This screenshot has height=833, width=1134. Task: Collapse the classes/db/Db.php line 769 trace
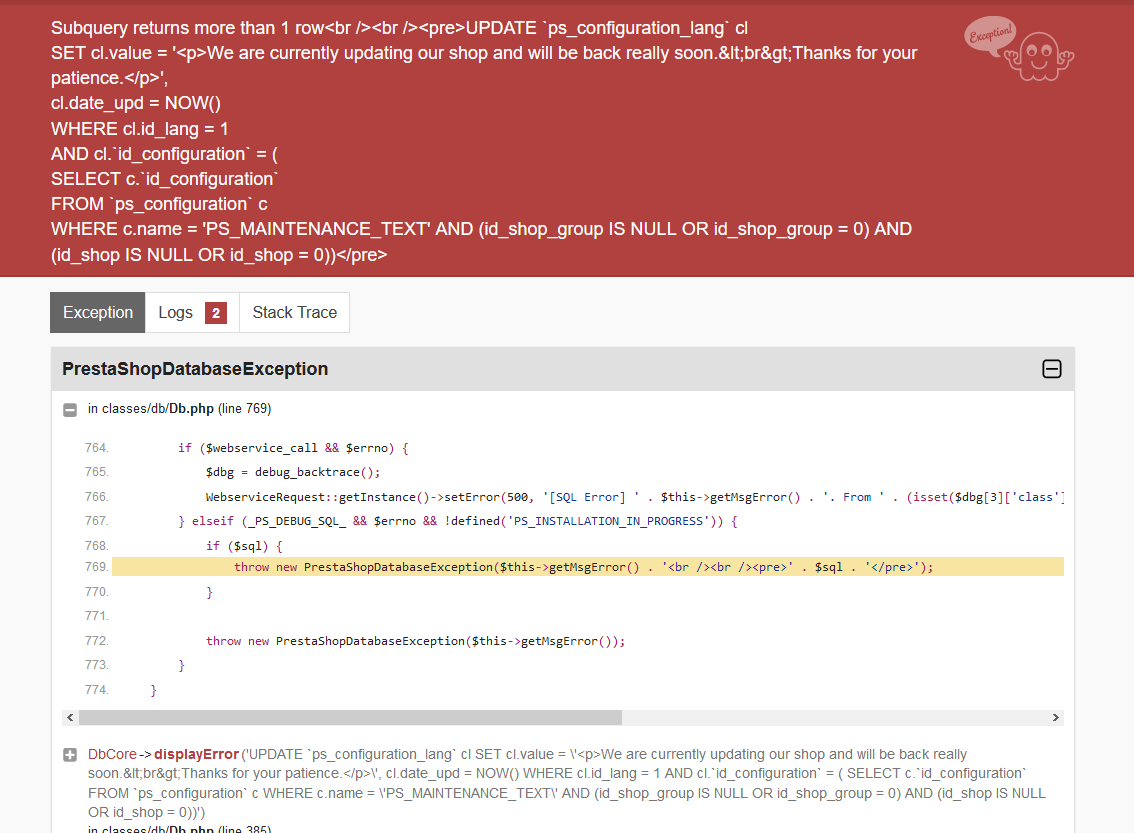70,410
